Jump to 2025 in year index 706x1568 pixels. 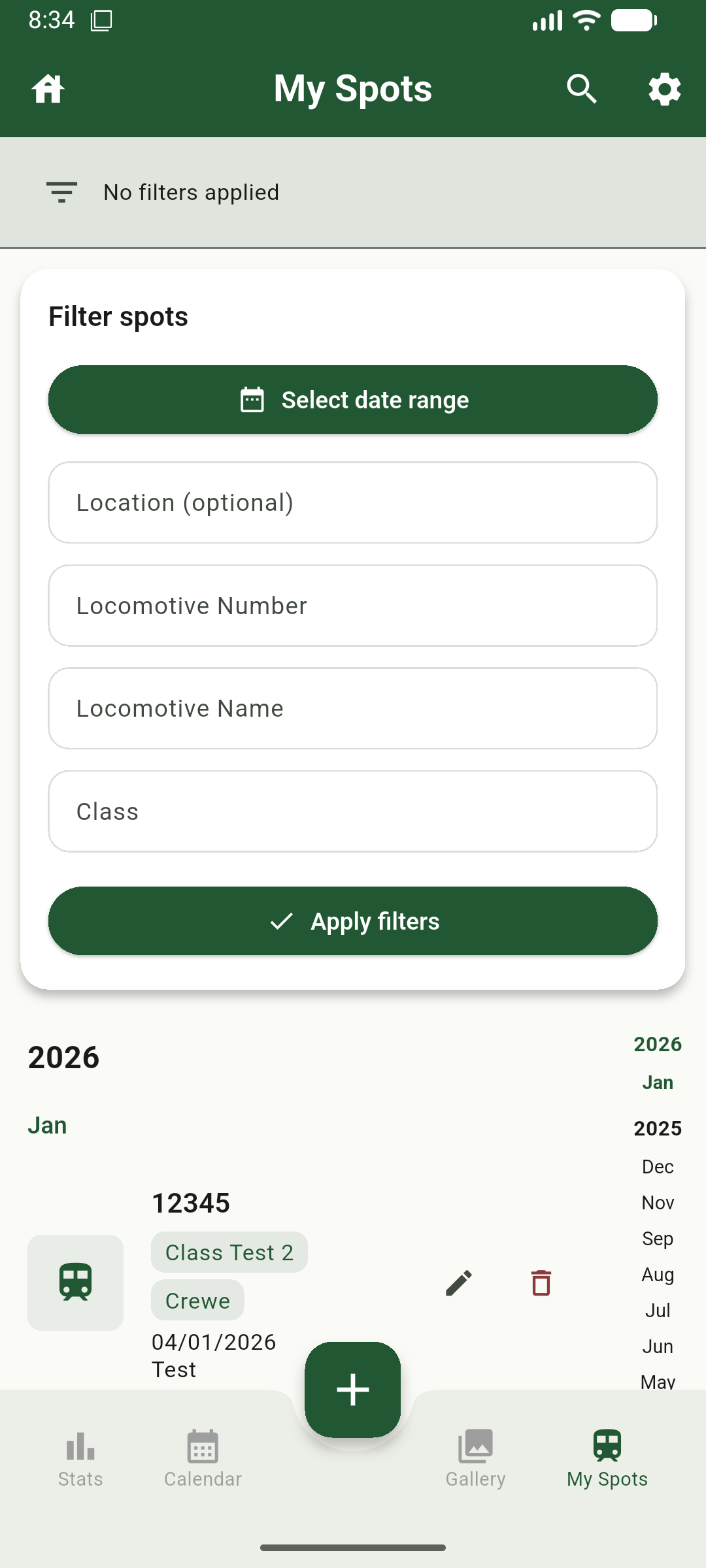658,1128
